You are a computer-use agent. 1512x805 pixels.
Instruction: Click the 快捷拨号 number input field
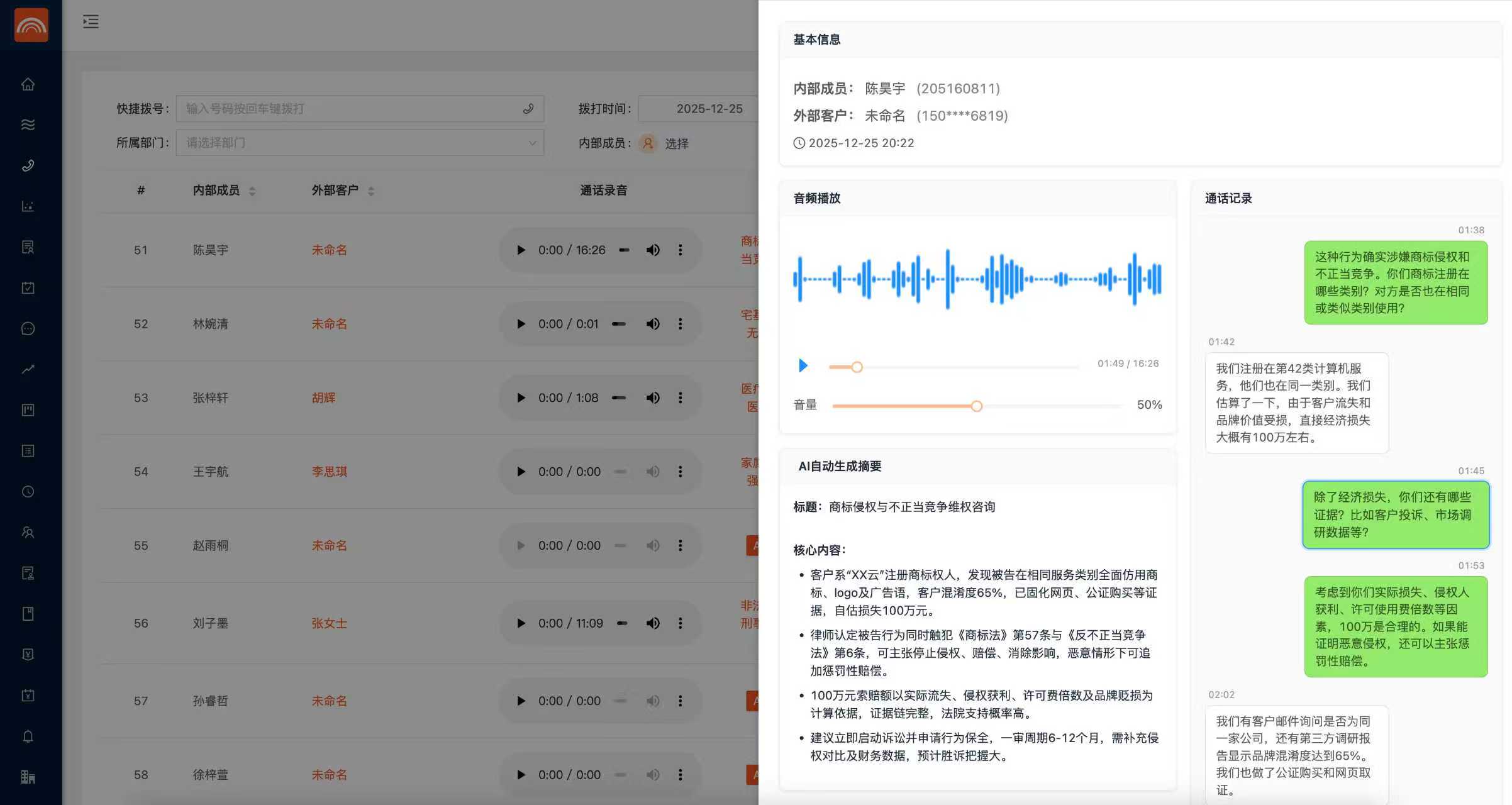click(352, 109)
